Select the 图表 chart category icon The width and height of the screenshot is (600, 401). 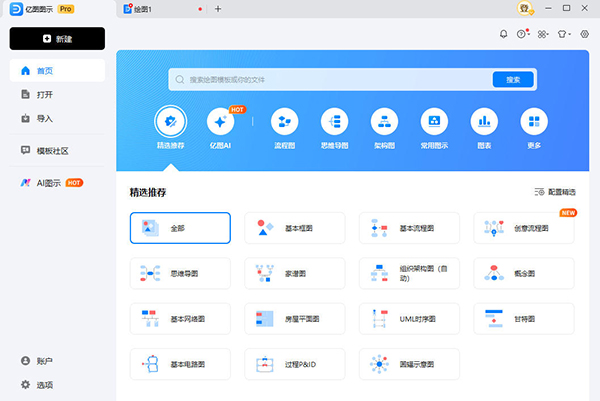[x=484, y=122]
